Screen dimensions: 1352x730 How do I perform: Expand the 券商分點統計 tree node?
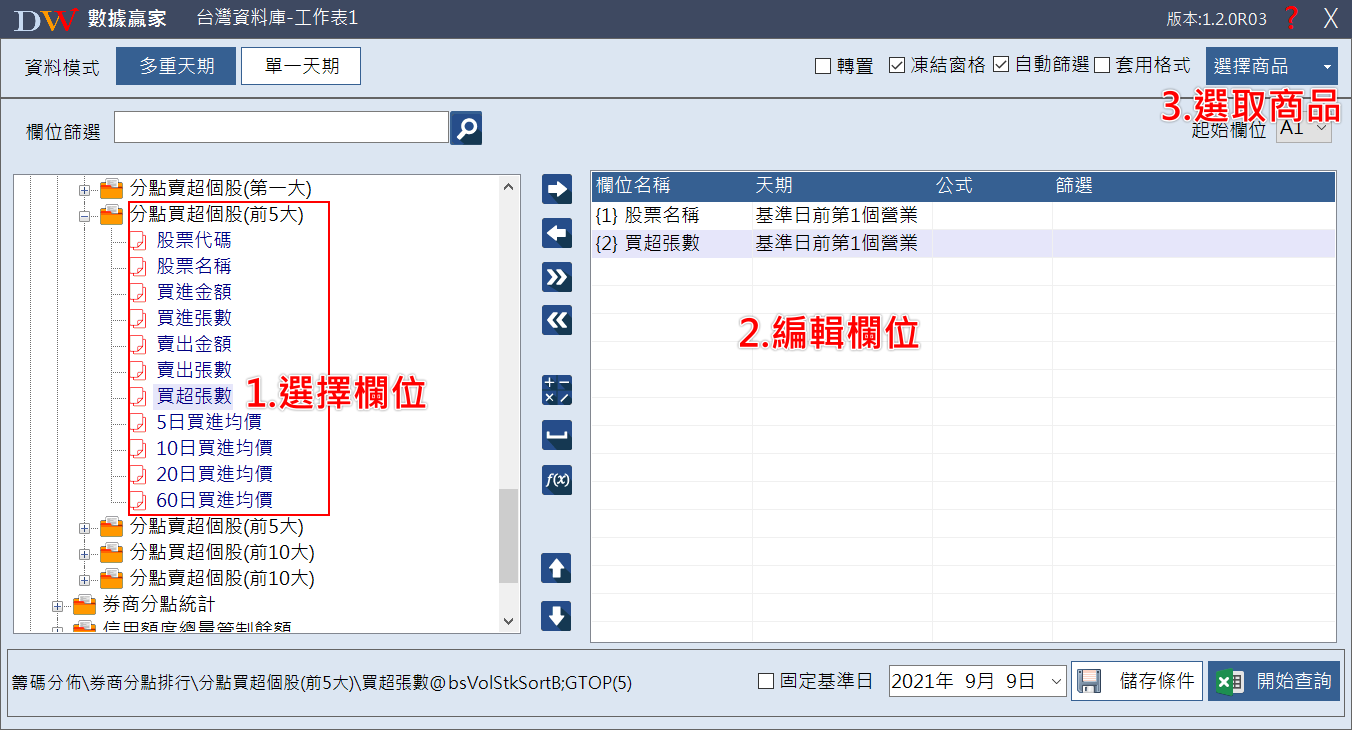[x=58, y=605]
